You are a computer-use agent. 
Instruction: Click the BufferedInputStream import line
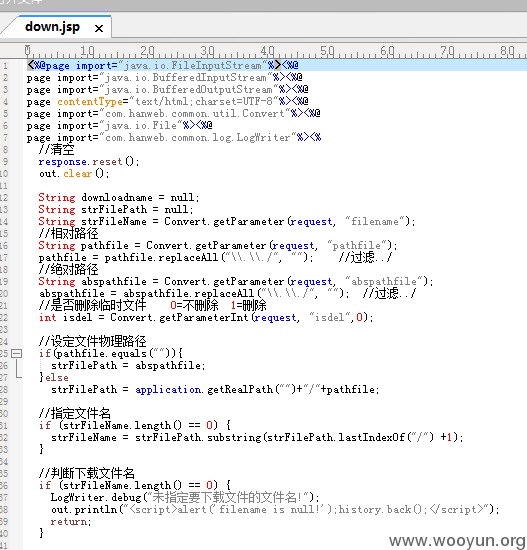click(165, 77)
